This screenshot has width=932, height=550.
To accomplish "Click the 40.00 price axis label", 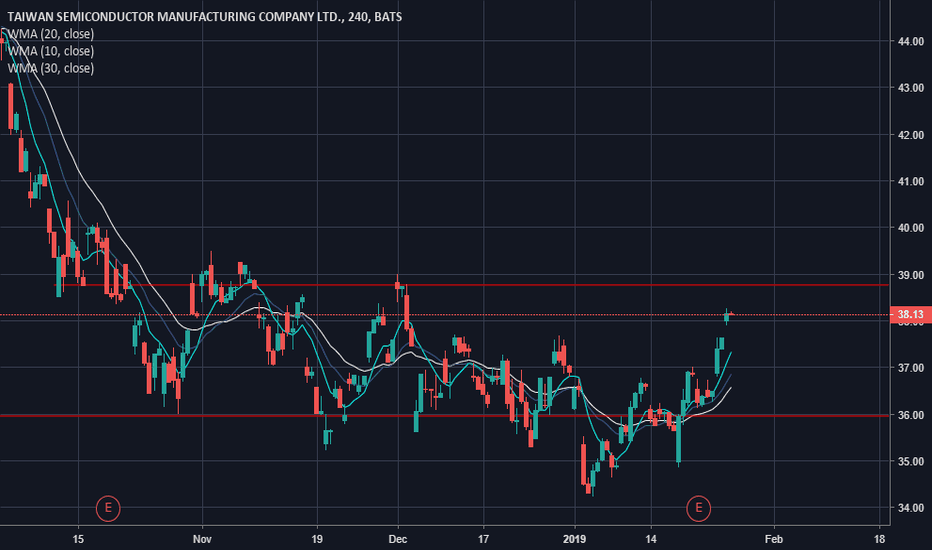I will (x=911, y=228).
